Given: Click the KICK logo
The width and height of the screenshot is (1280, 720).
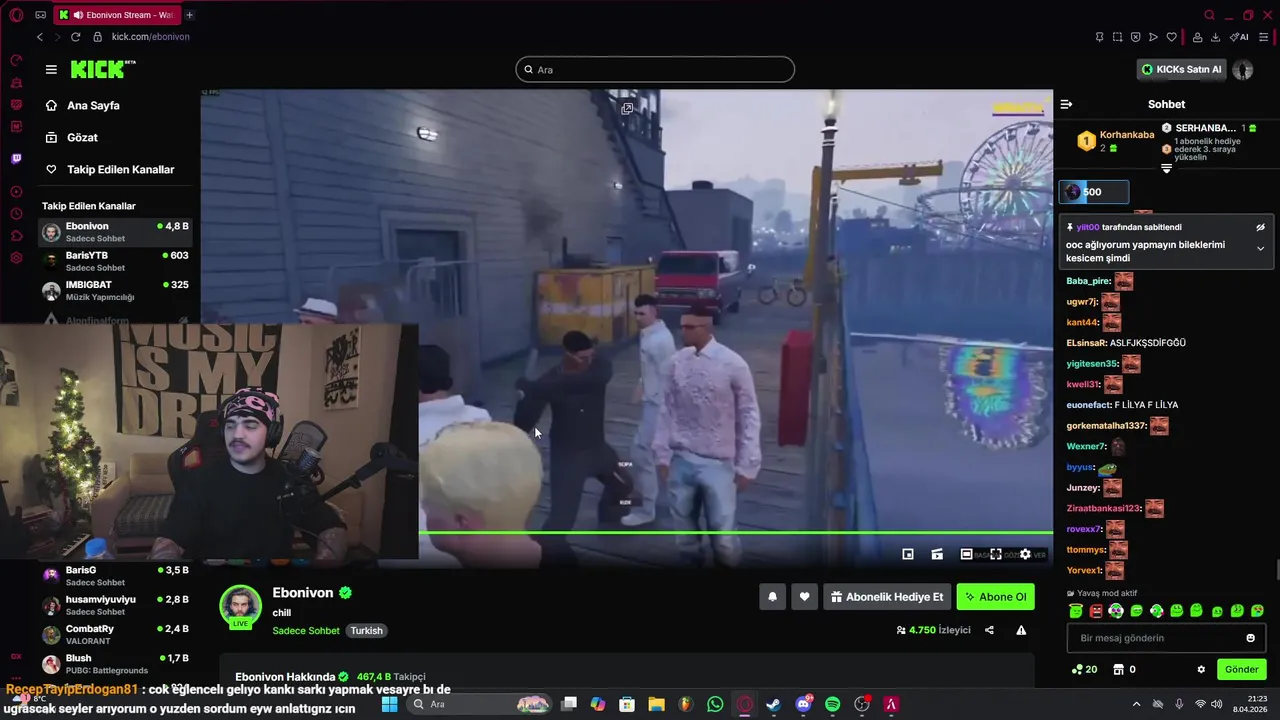Looking at the screenshot, I should (x=102, y=69).
